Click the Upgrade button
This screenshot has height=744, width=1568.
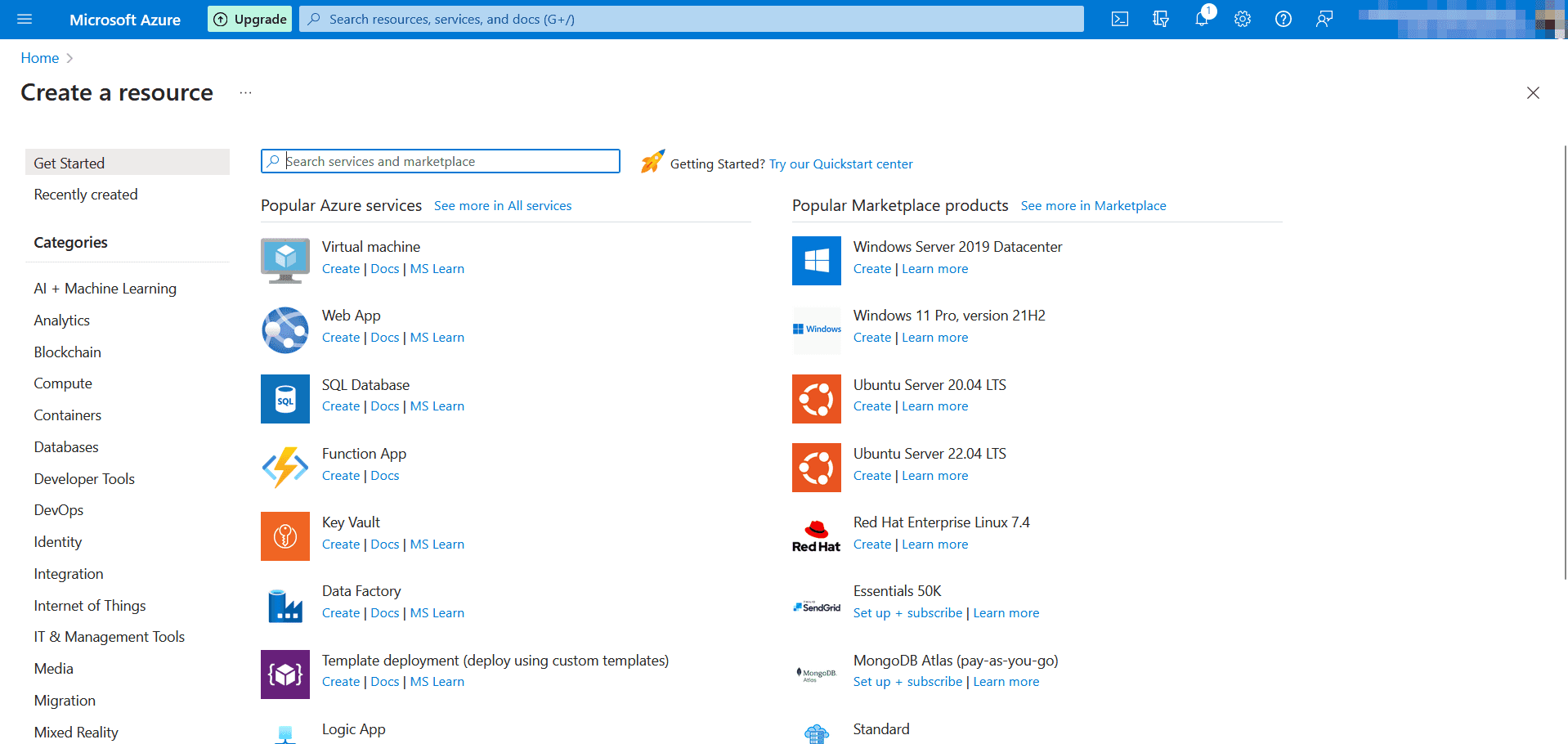[249, 18]
